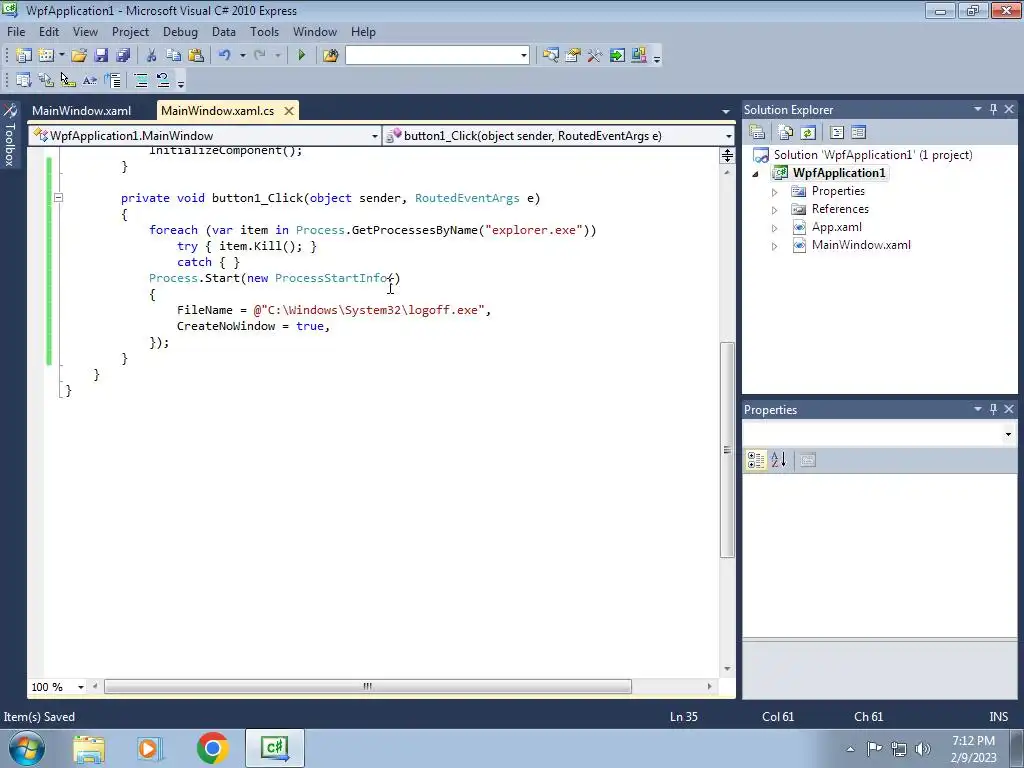This screenshot has width=1024, height=768.
Task: Click the Display Object Member List icon
Action: pyautogui.click(x=24, y=80)
